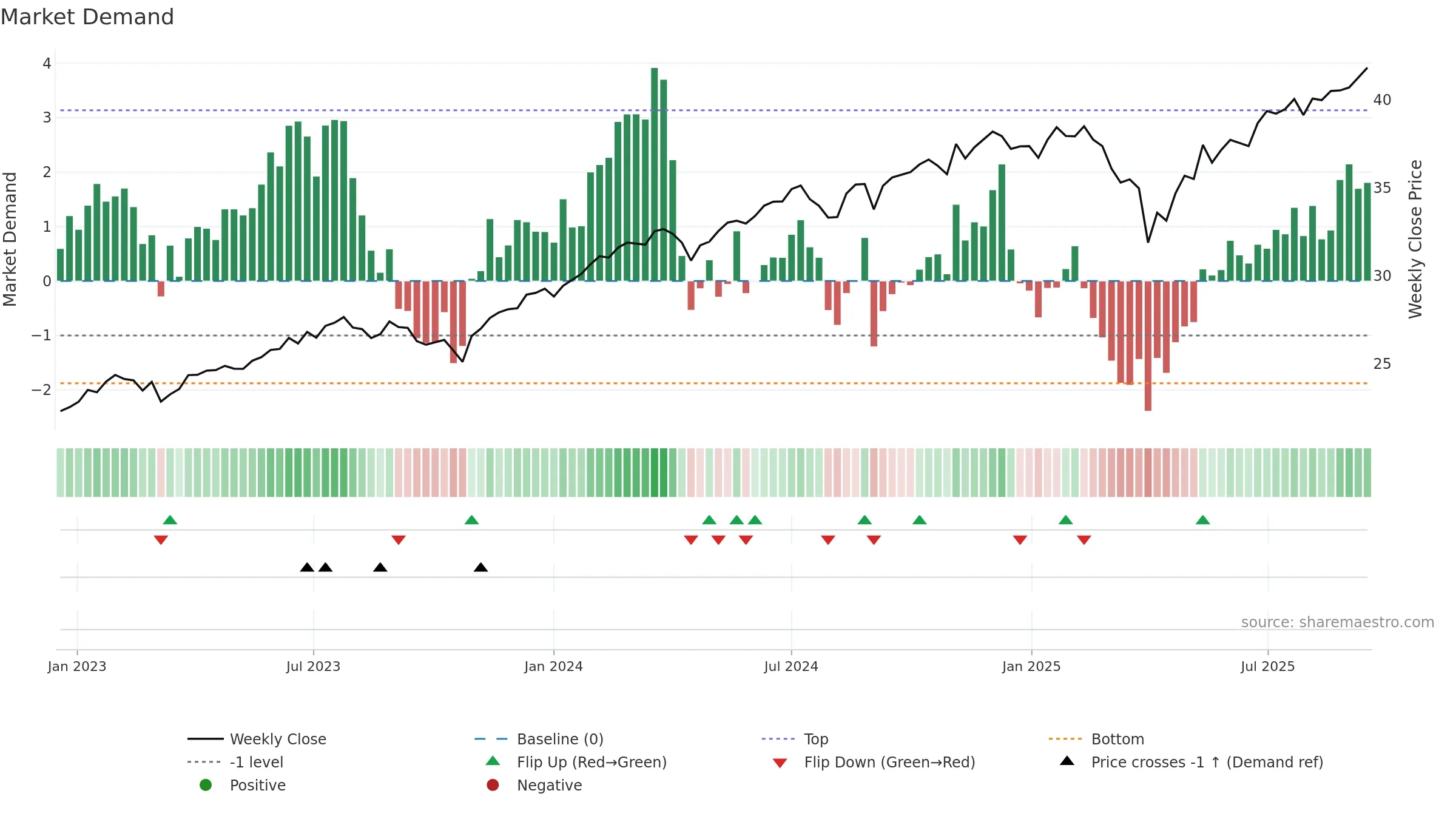The image size is (1456, 819).
Task: Click the '25' right price axis tick
Action: coord(1383,363)
